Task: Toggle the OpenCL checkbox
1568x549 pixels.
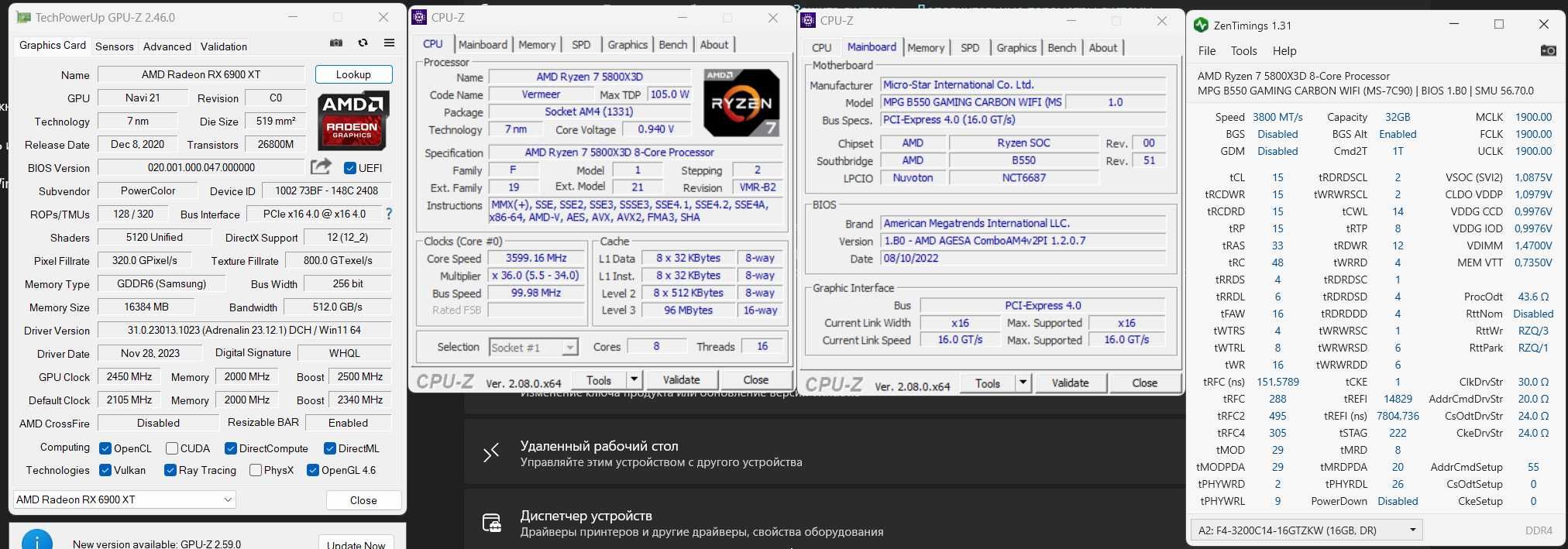Action: [105, 448]
